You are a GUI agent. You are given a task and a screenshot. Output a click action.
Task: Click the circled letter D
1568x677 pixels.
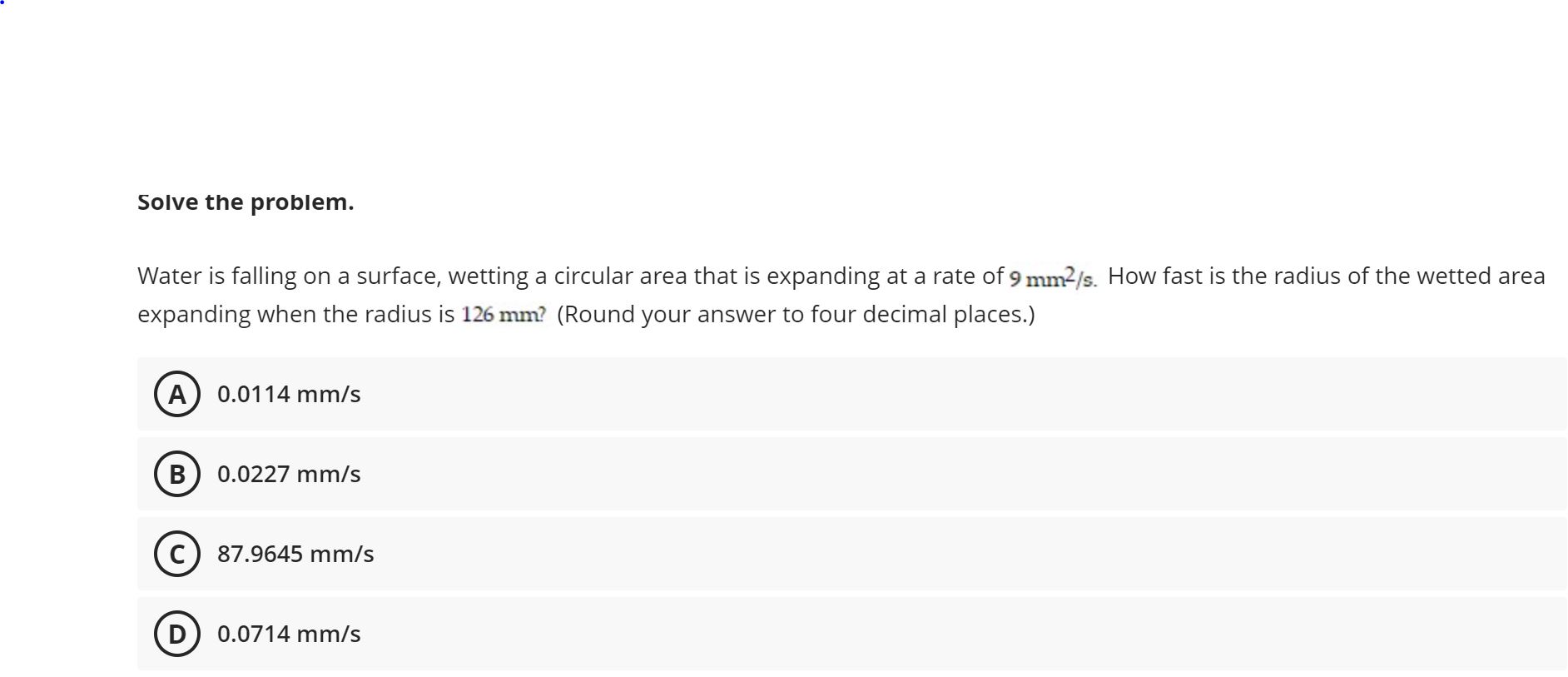pos(176,634)
